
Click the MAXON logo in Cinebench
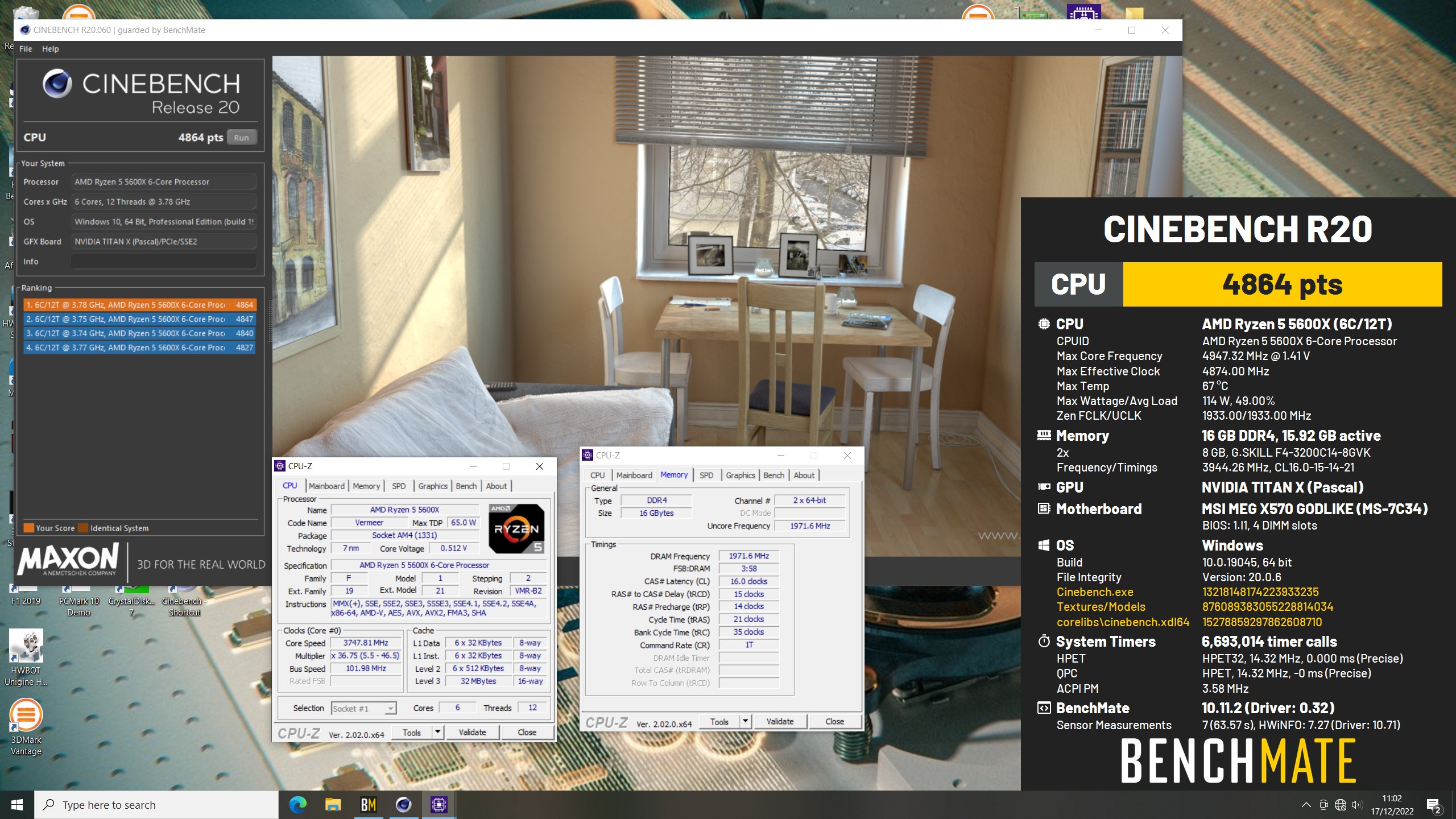(x=68, y=560)
